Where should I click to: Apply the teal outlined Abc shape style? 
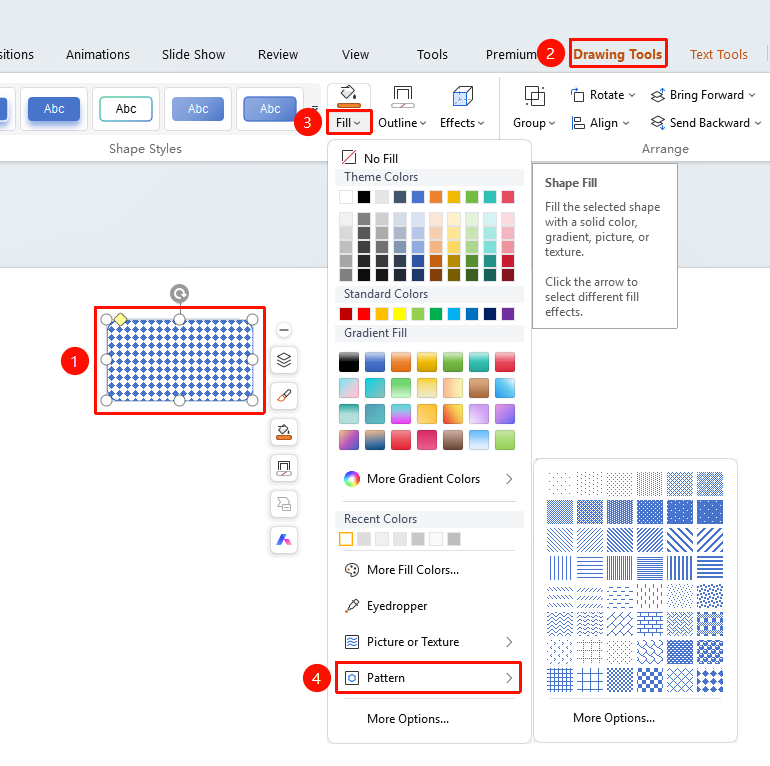coord(126,109)
